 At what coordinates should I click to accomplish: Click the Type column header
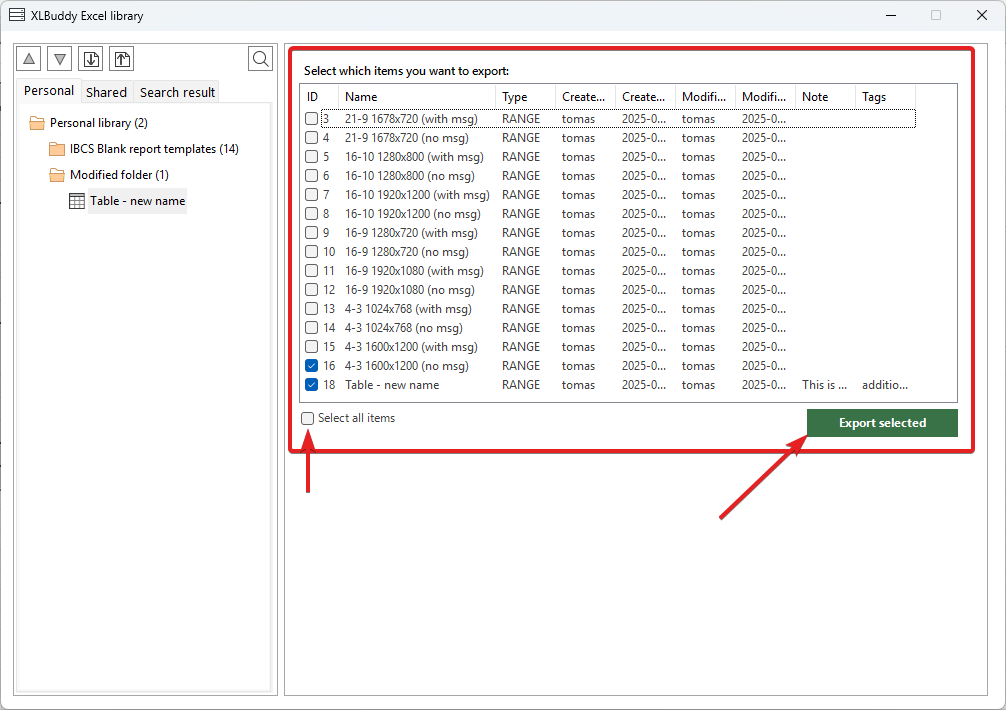click(x=524, y=97)
